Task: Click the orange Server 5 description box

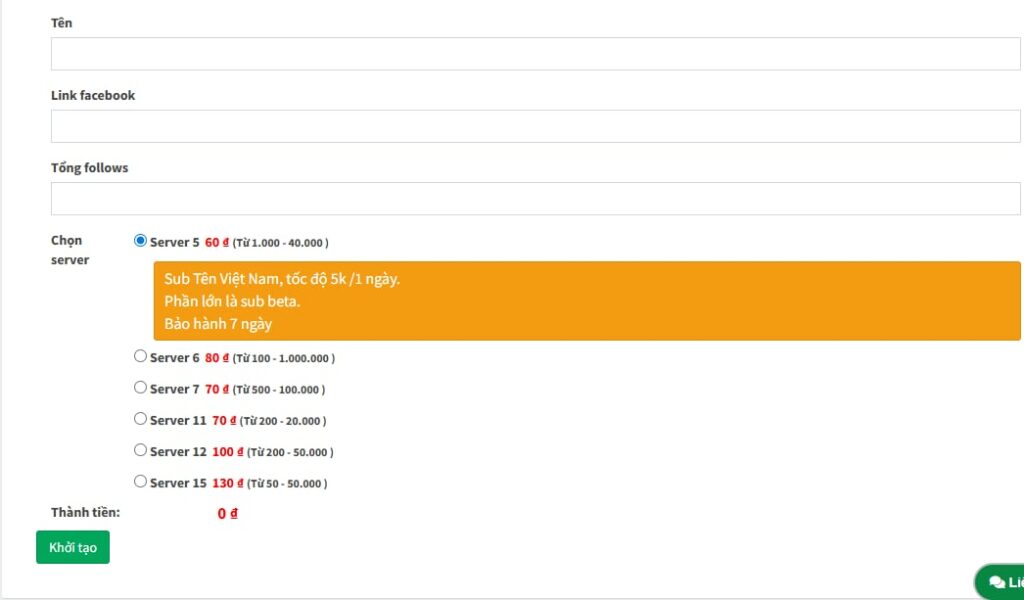Action: pyautogui.click(x=586, y=301)
